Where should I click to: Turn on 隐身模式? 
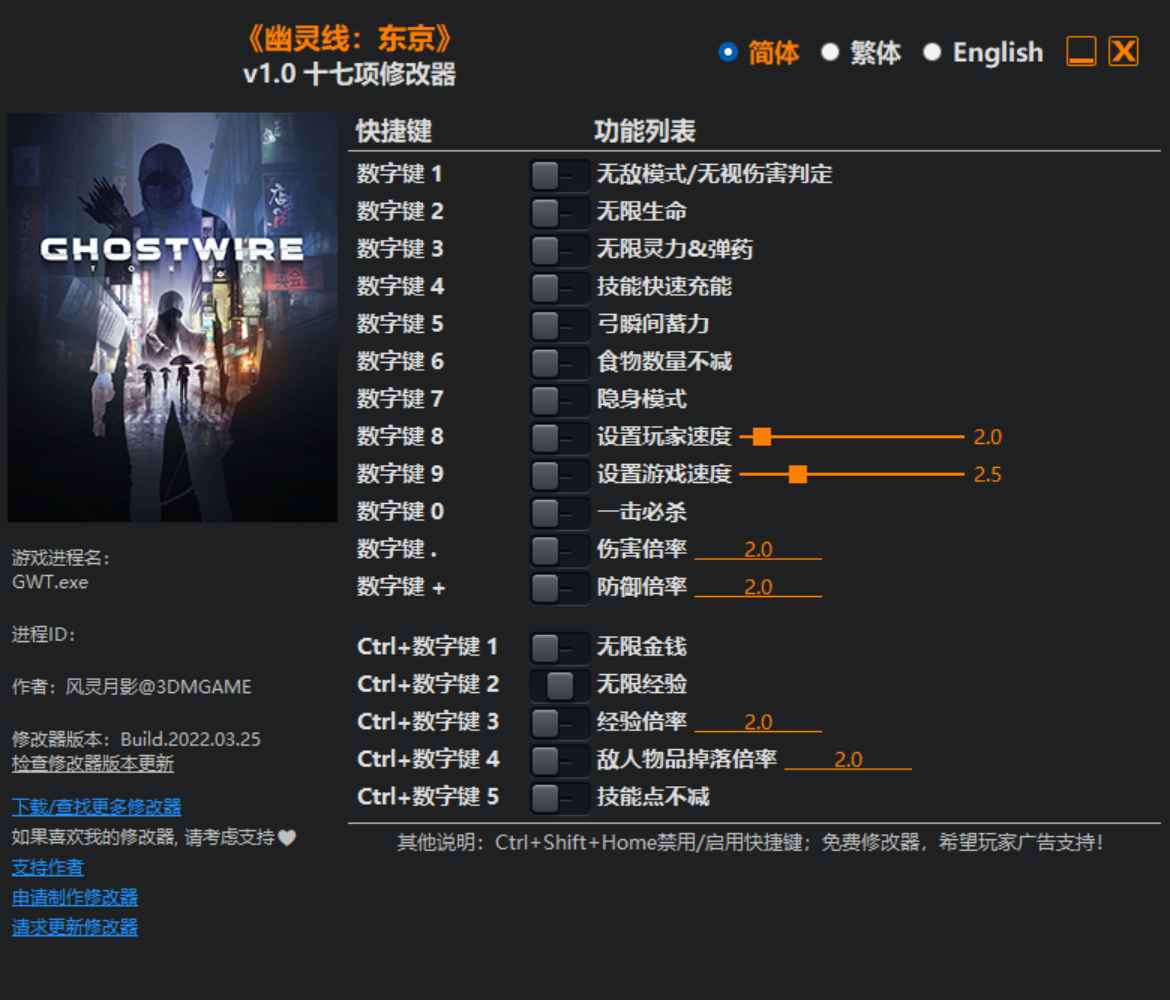[x=559, y=399]
